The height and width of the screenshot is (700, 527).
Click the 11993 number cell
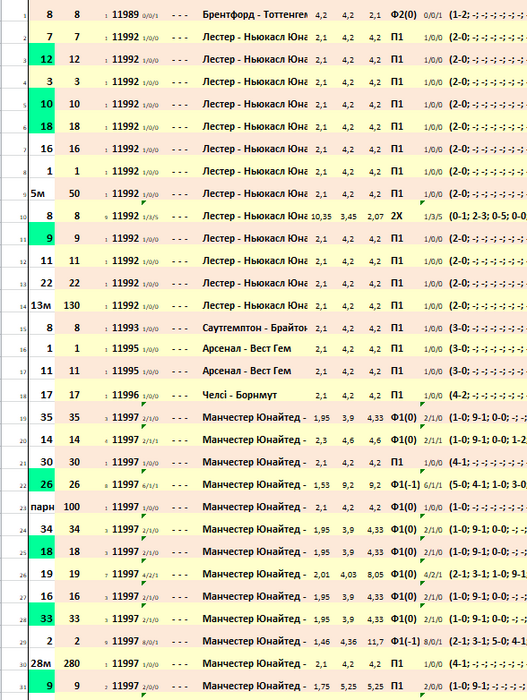(125, 328)
